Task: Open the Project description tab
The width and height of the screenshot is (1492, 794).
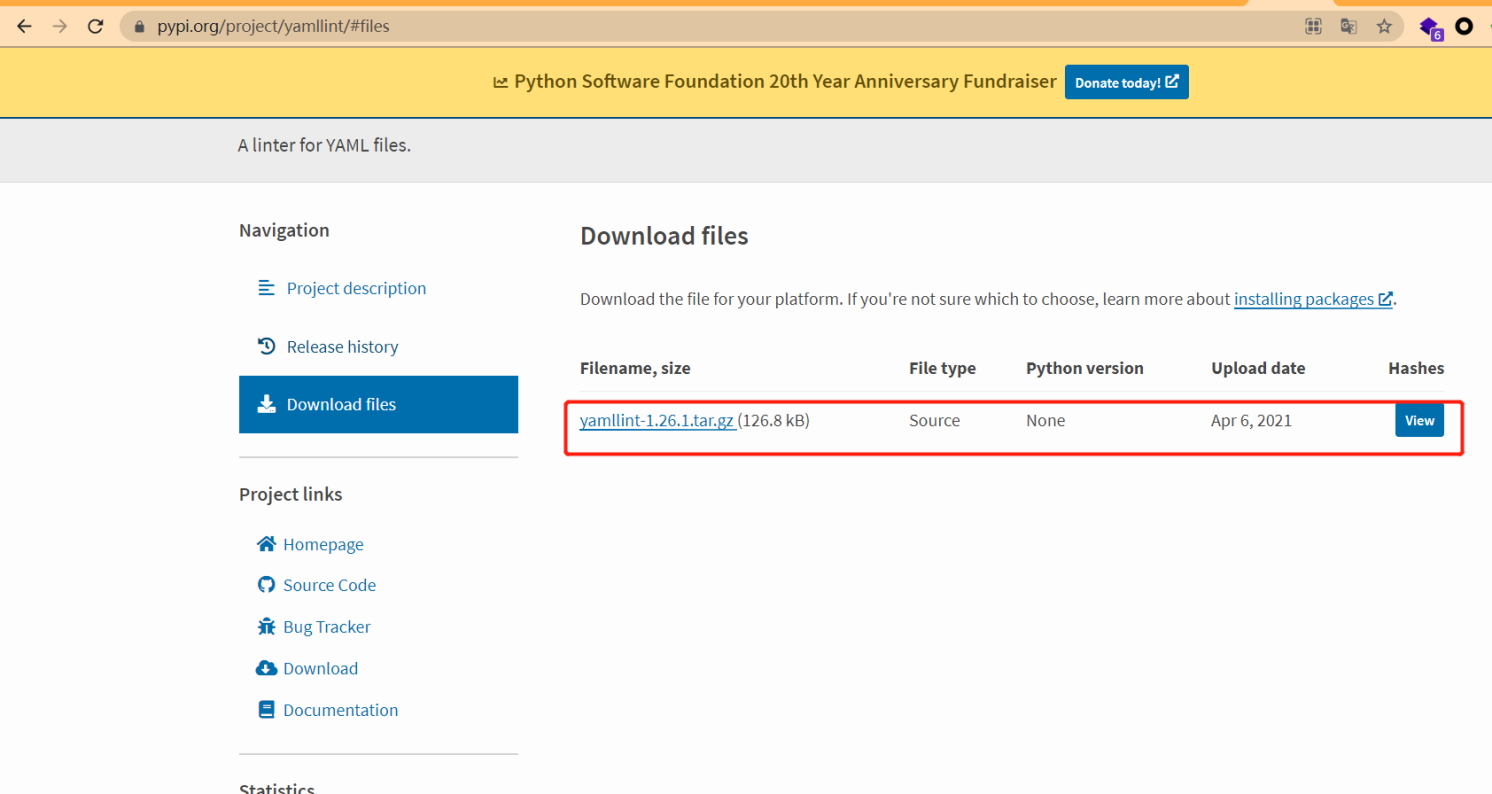Action: (x=356, y=288)
